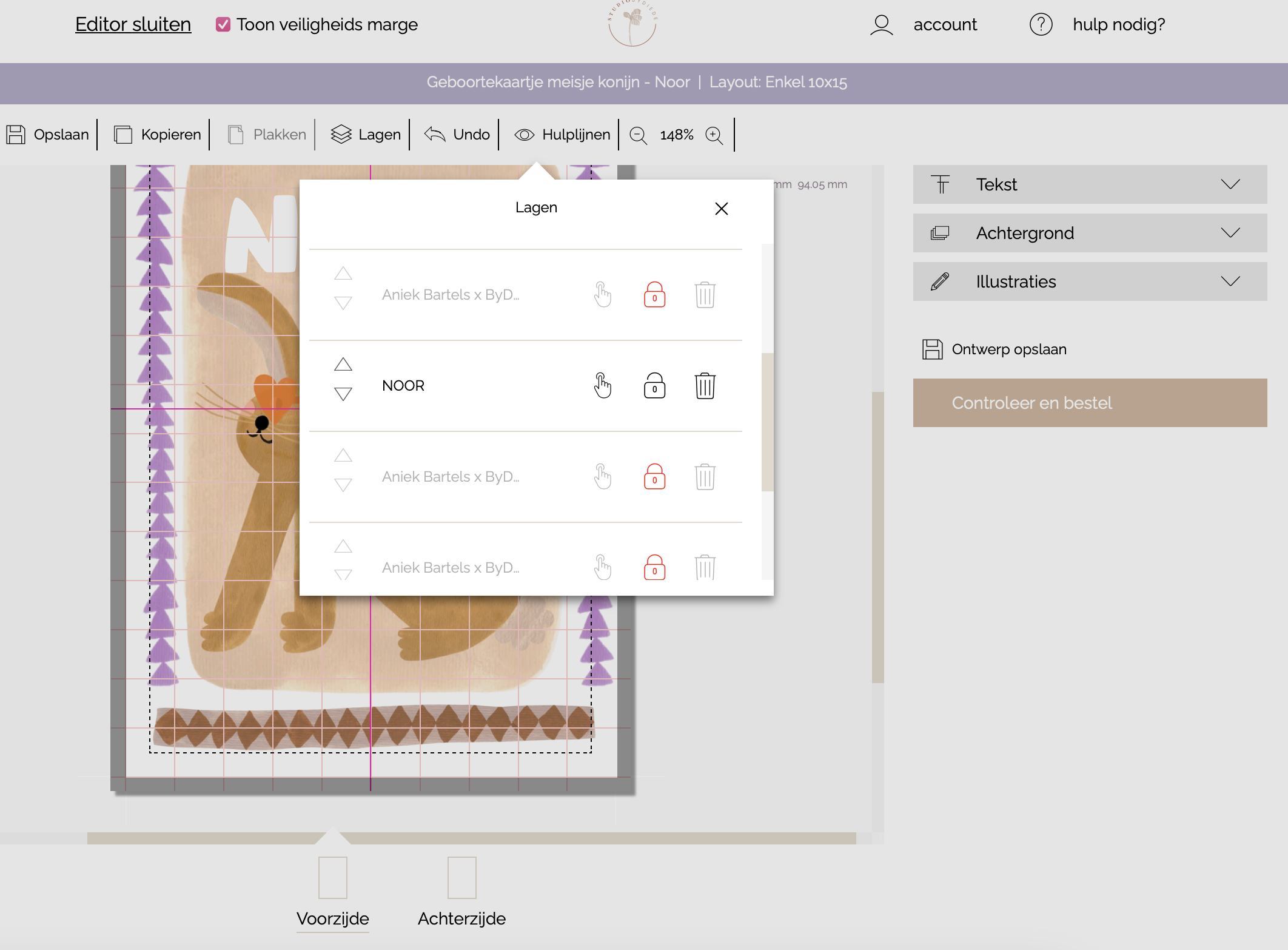
Task: Expand the Tekst panel
Action: pos(1090,184)
